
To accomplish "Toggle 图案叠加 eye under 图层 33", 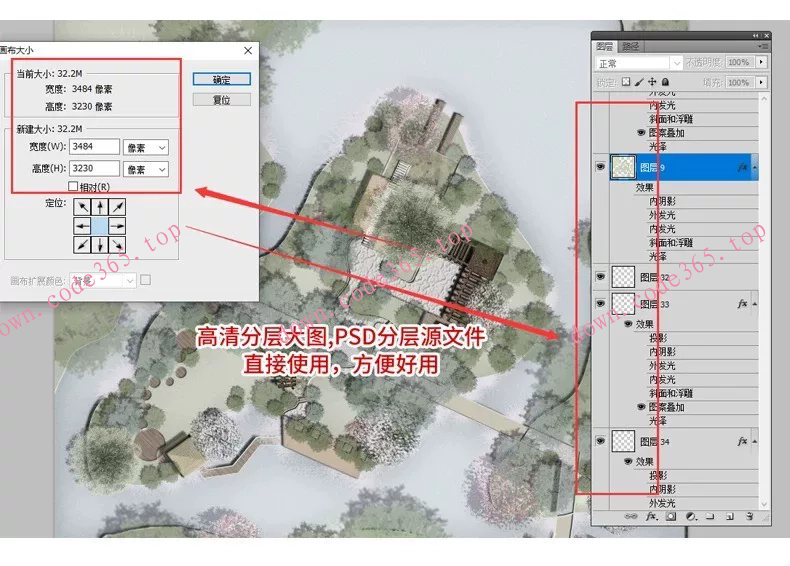I will pyautogui.click(x=641, y=407).
